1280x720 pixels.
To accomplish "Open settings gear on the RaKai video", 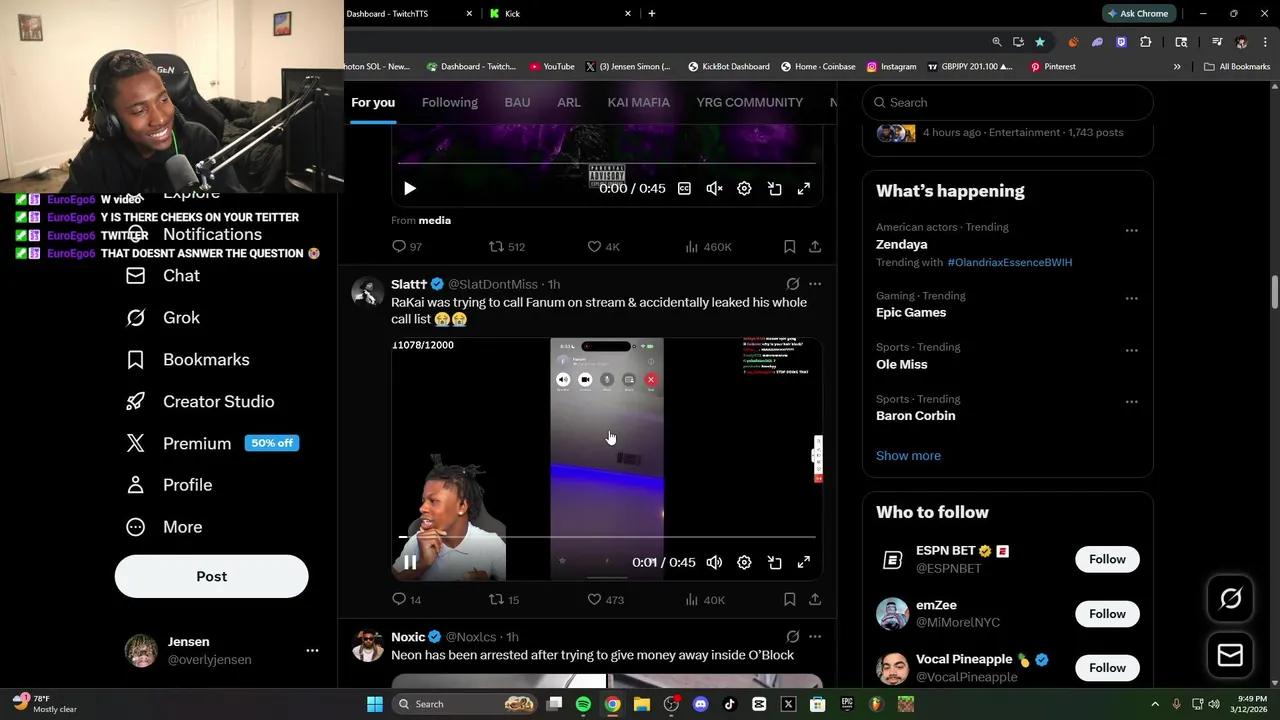I will (x=744, y=562).
